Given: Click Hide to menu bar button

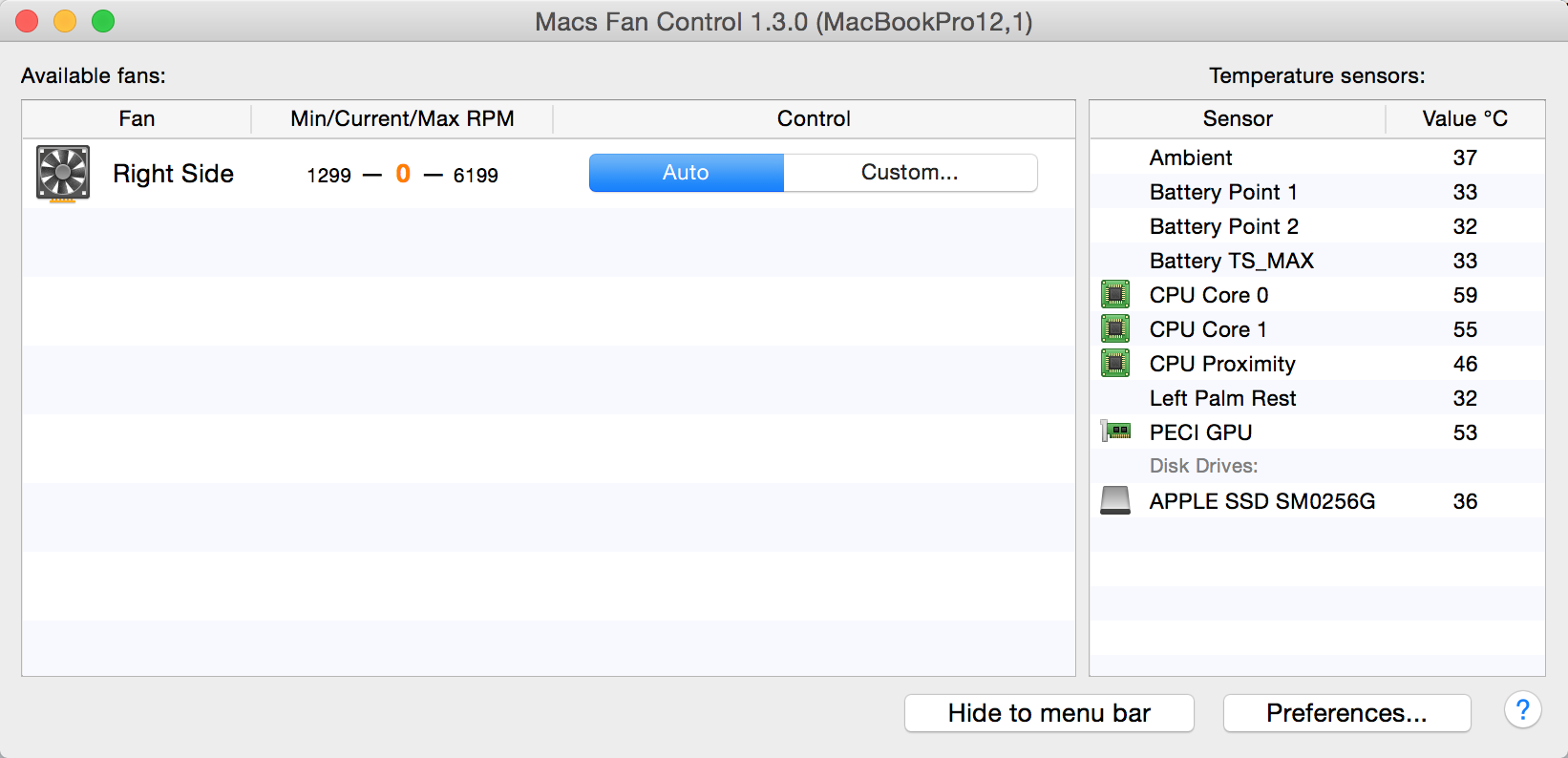Looking at the screenshot, I should tap(1049, 713).
